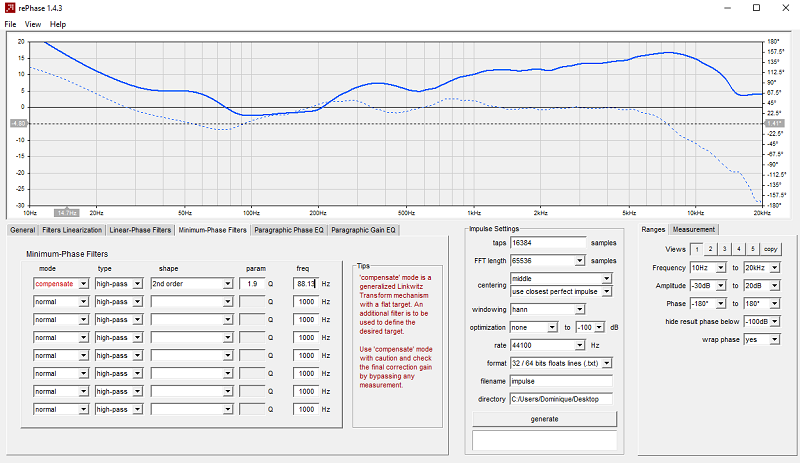Screen dimensions: 800x463
Task: Click the taps input field
Action: click(548, 243)
